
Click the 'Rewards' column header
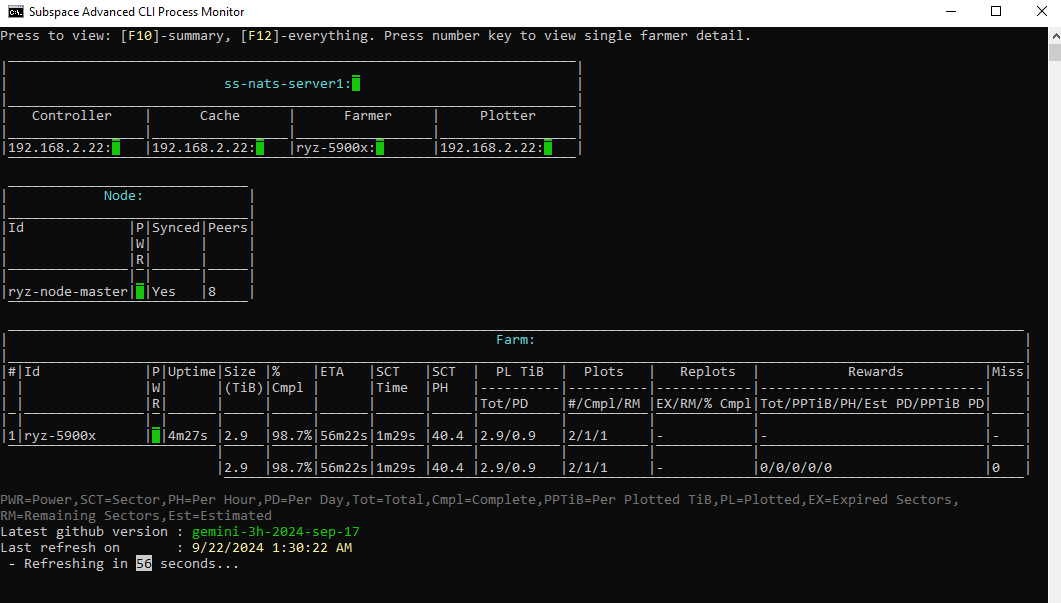tap(876, 372)
